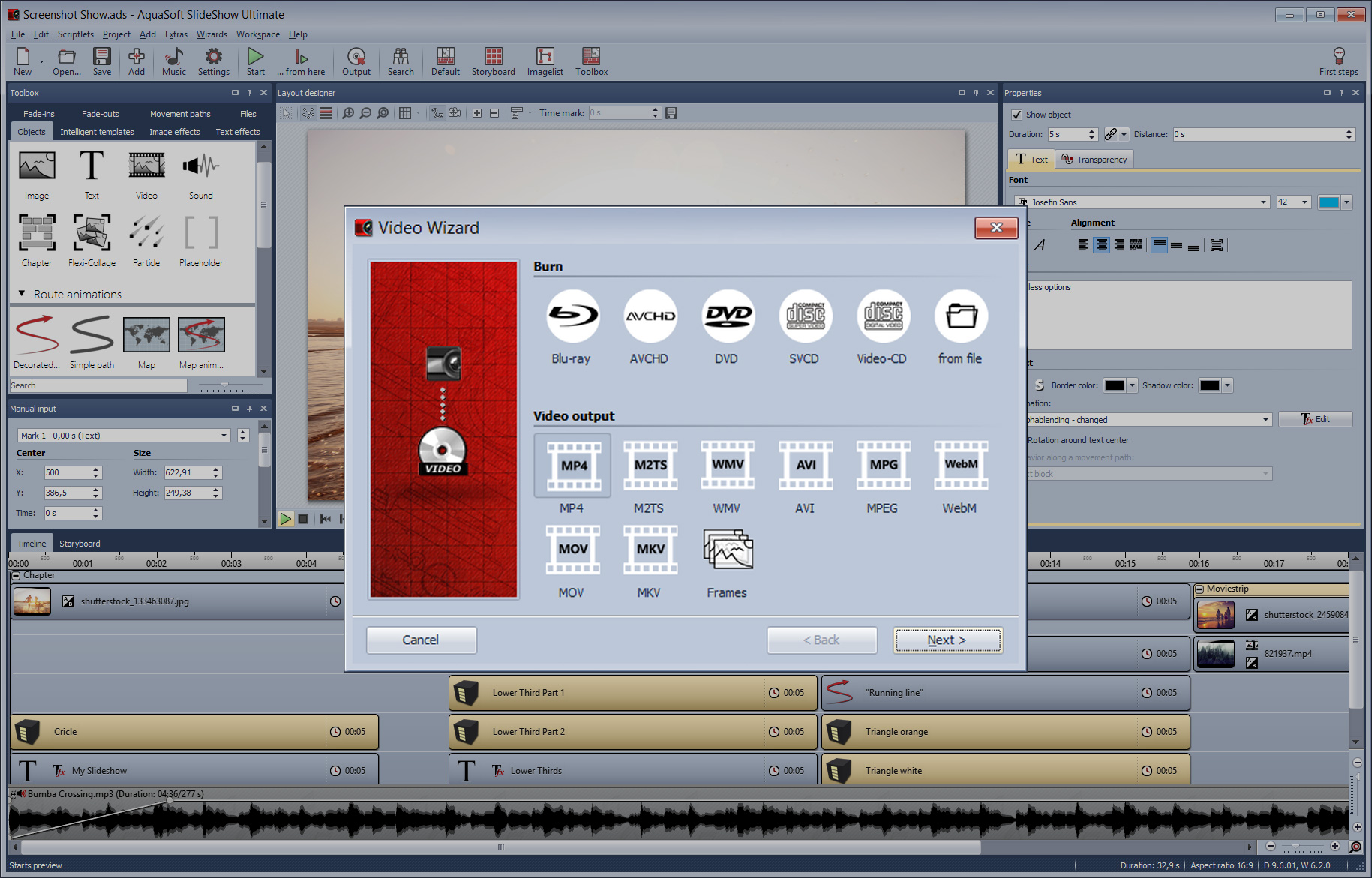Select the Blu-ray burn option

coord(572,317)
